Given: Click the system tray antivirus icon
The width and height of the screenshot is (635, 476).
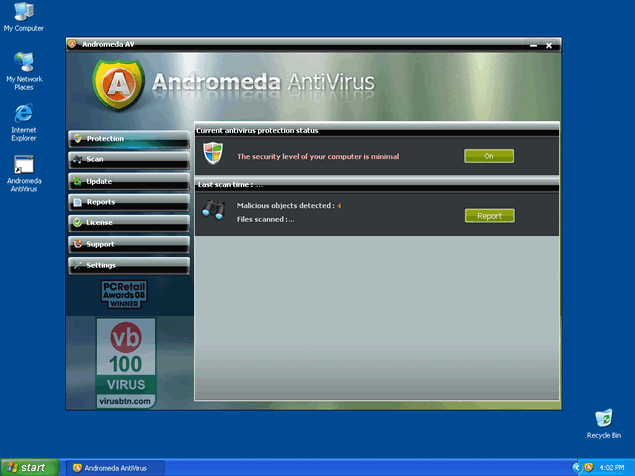Looking at the screenshot, I should click(590, 467).
